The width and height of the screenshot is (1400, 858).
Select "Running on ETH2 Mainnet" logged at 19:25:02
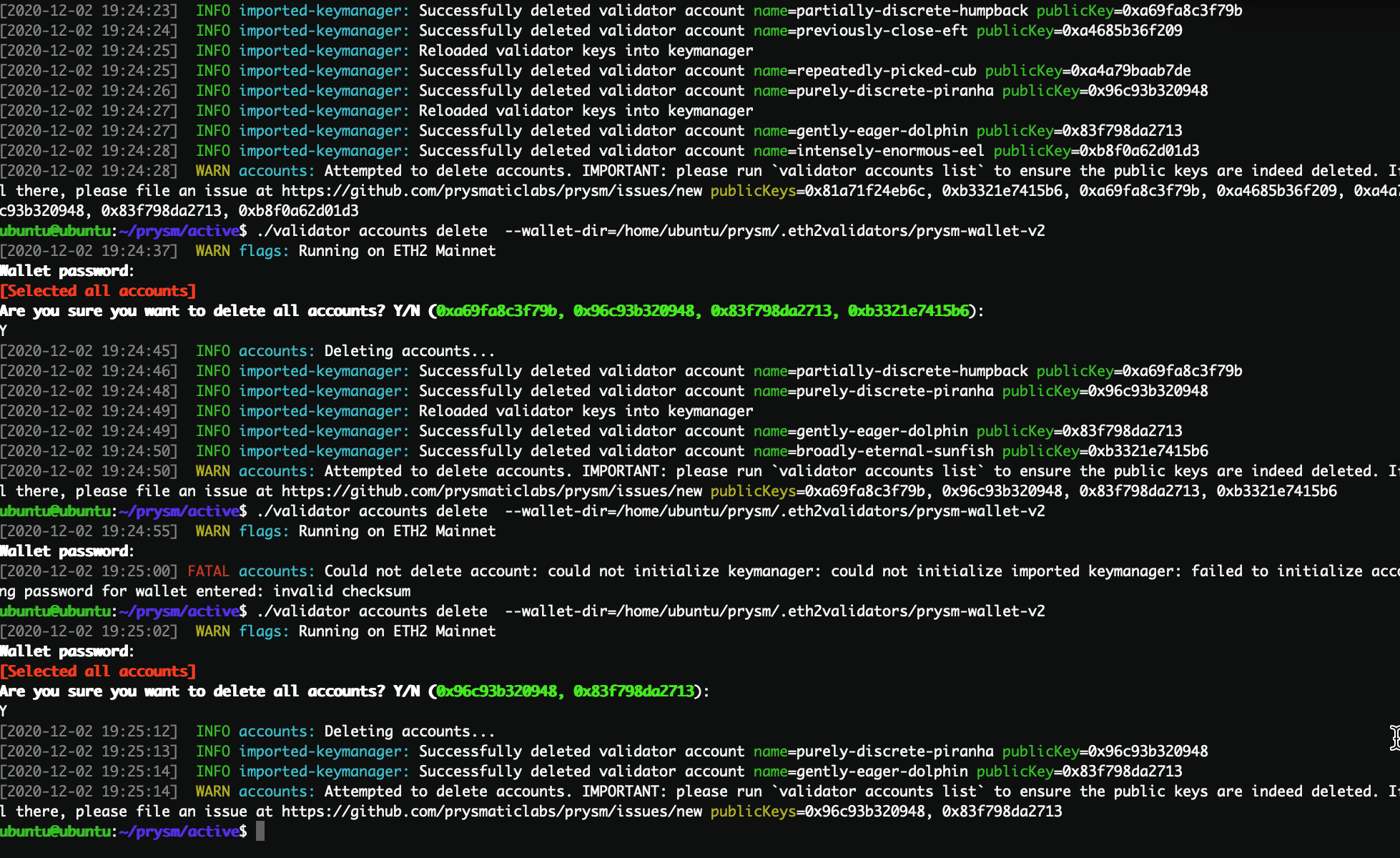pos(397,631)
